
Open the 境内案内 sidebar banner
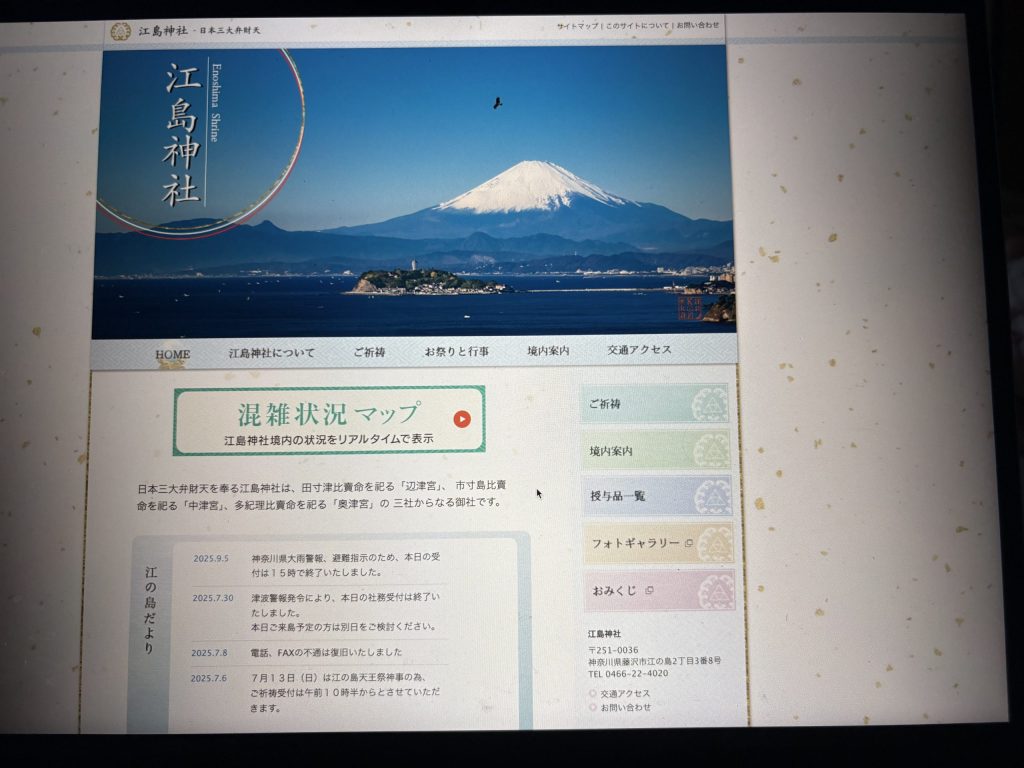pos(657,451)
